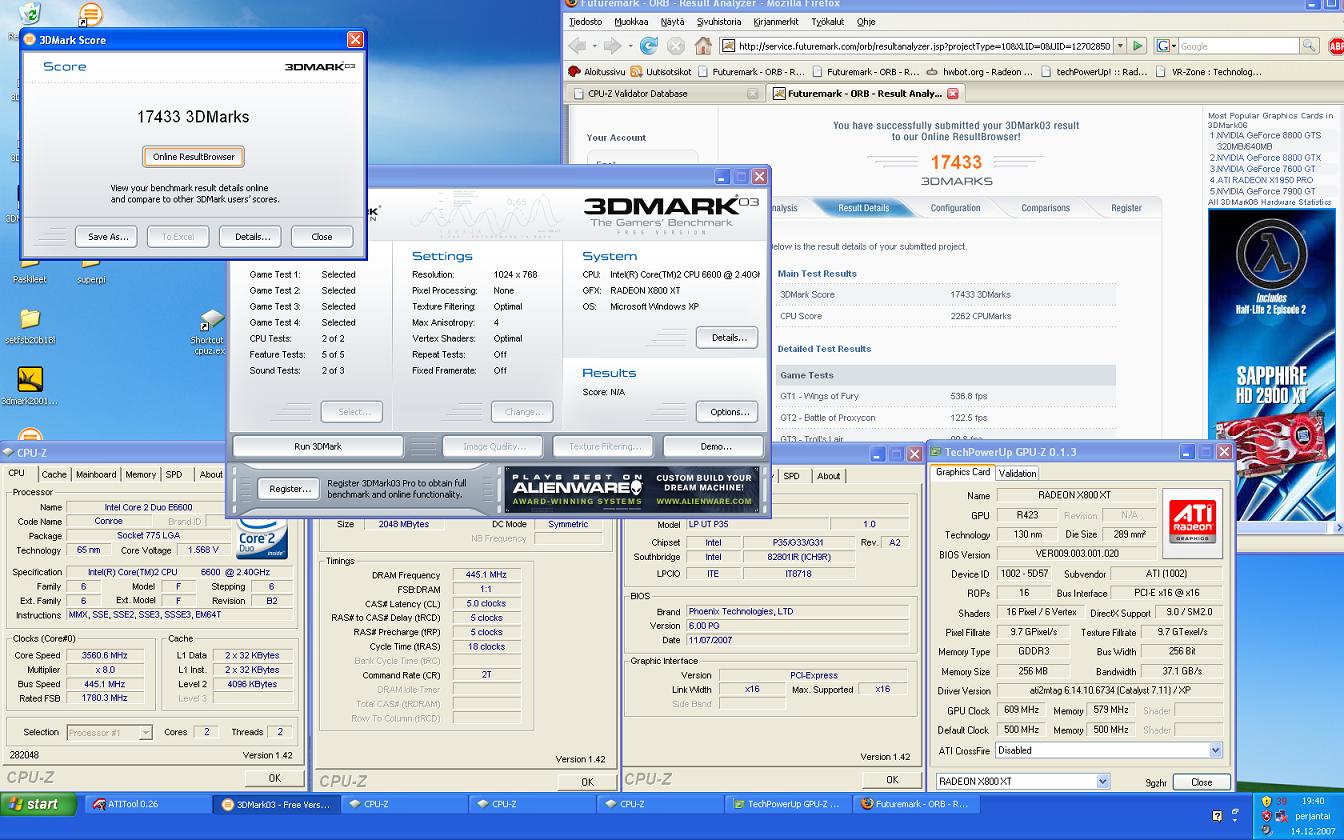Click NVIDIA GeForce 8800 GTX link
Viewport: 1344px width, 840px height.
click(1268, 158)
